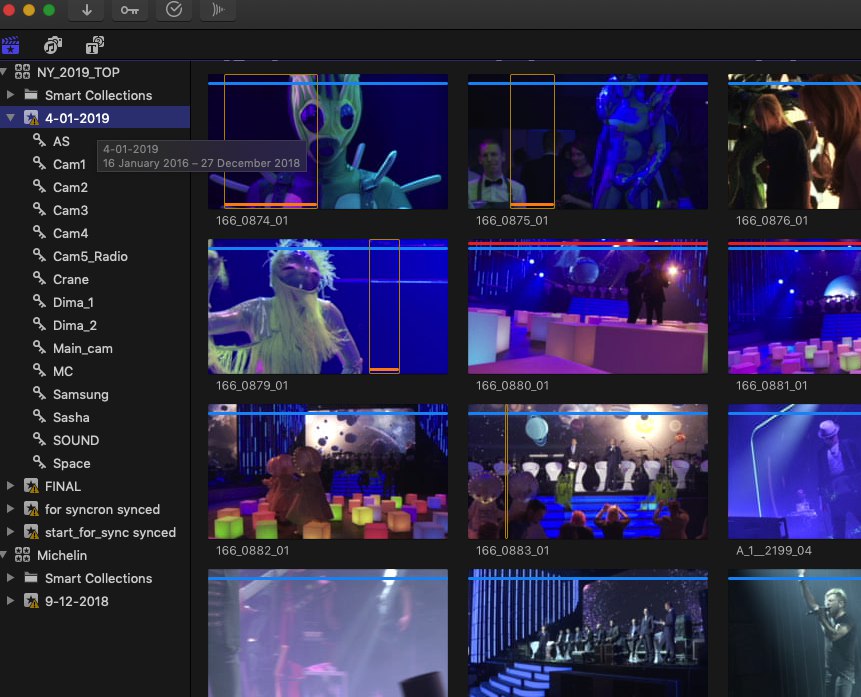The height and width of the screenshot is (697, 861).
Task: Select clip thumbnail 166_0882_01
Action: 328,471
